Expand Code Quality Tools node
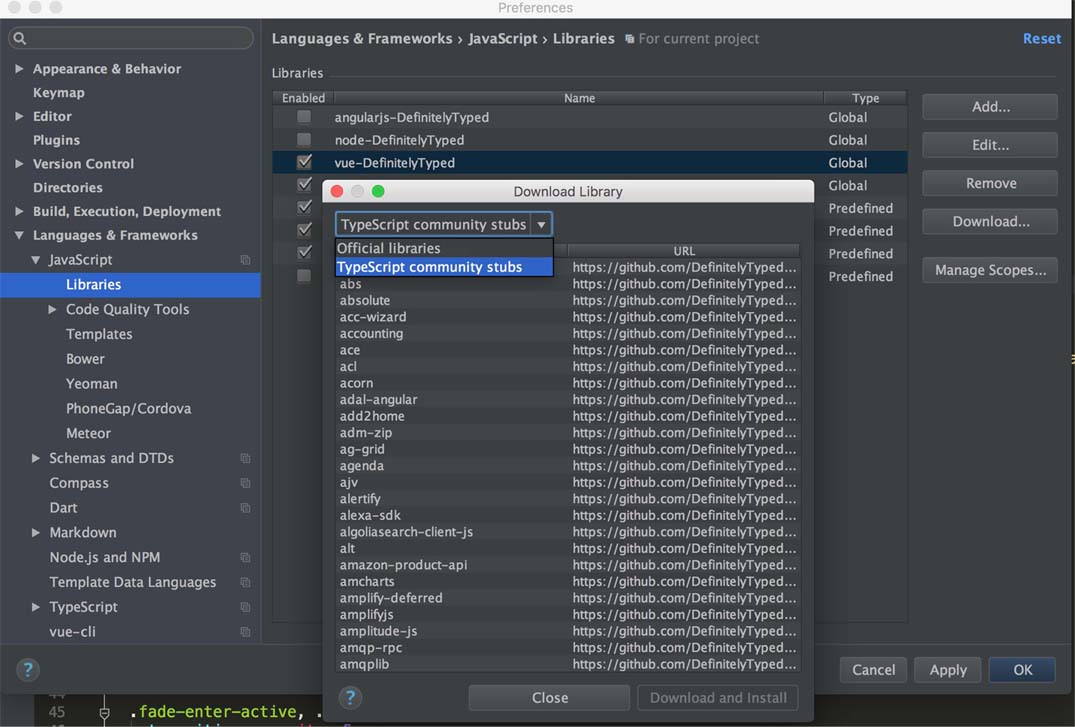 [52, 309]
